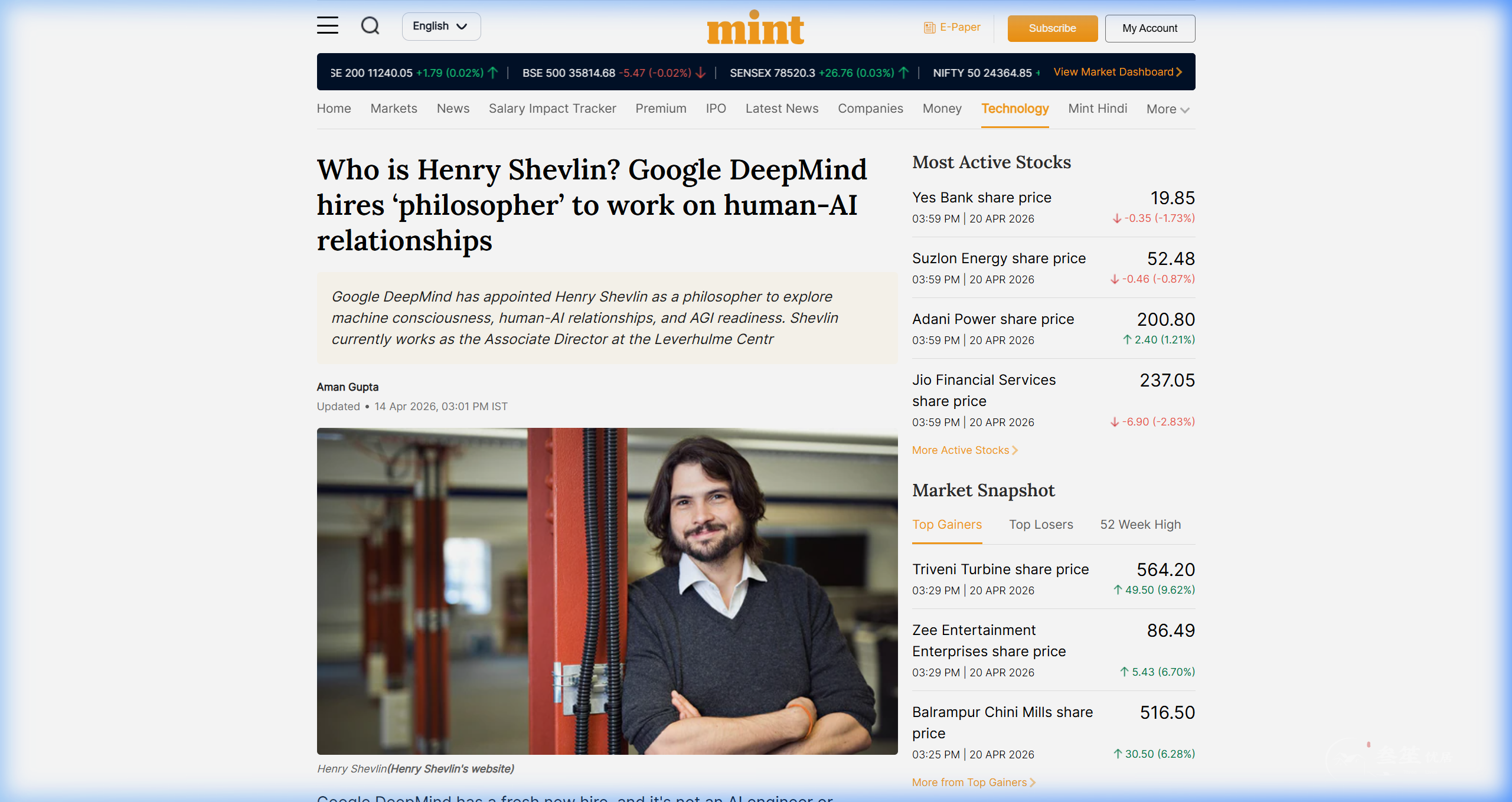
Task: Open Adani Power share price
Action: pyautogui.click(x=992, y=319)
